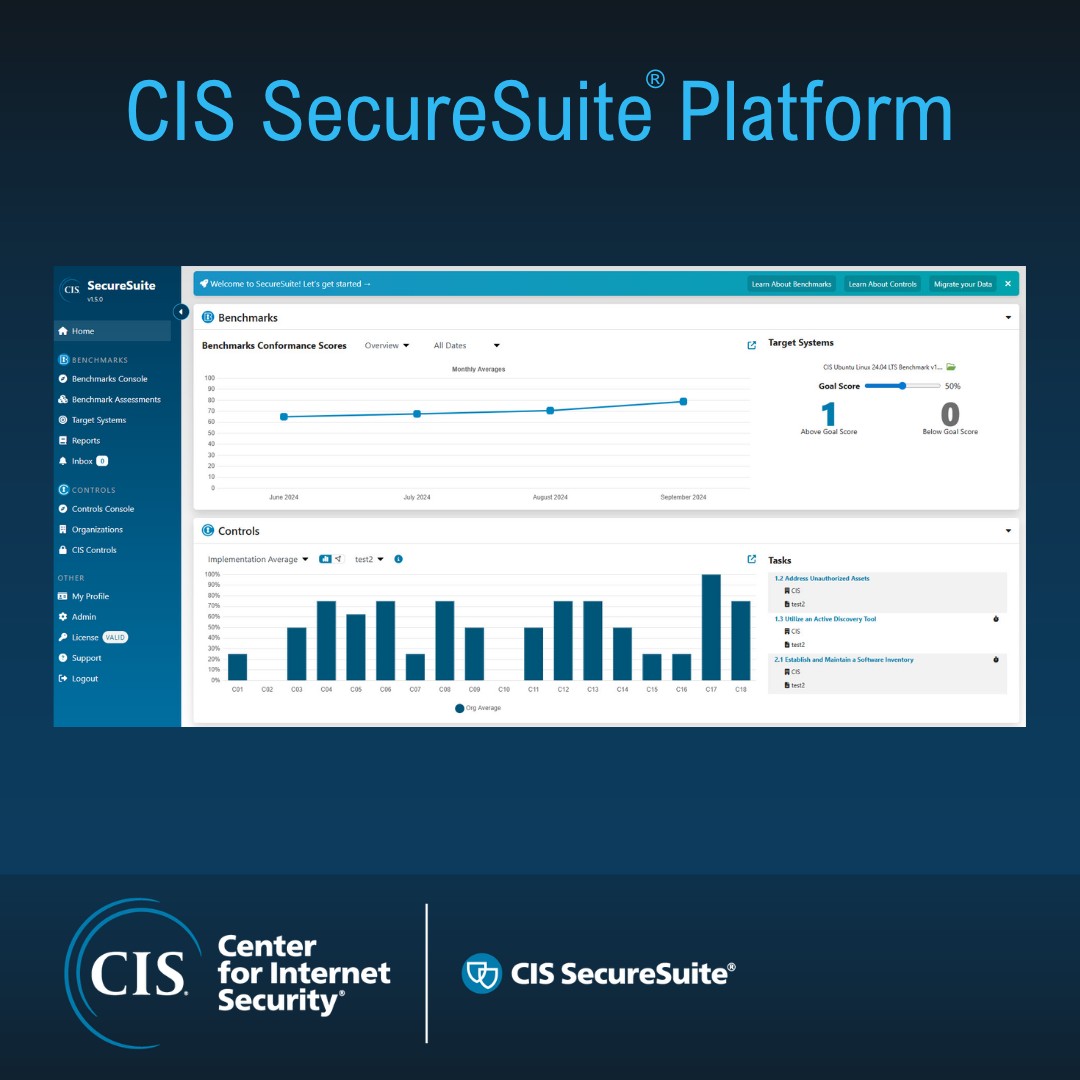Click the info icon next to test2
Image resolution: width=1080 pixels, height=1080 pixels.
(398, 559)
